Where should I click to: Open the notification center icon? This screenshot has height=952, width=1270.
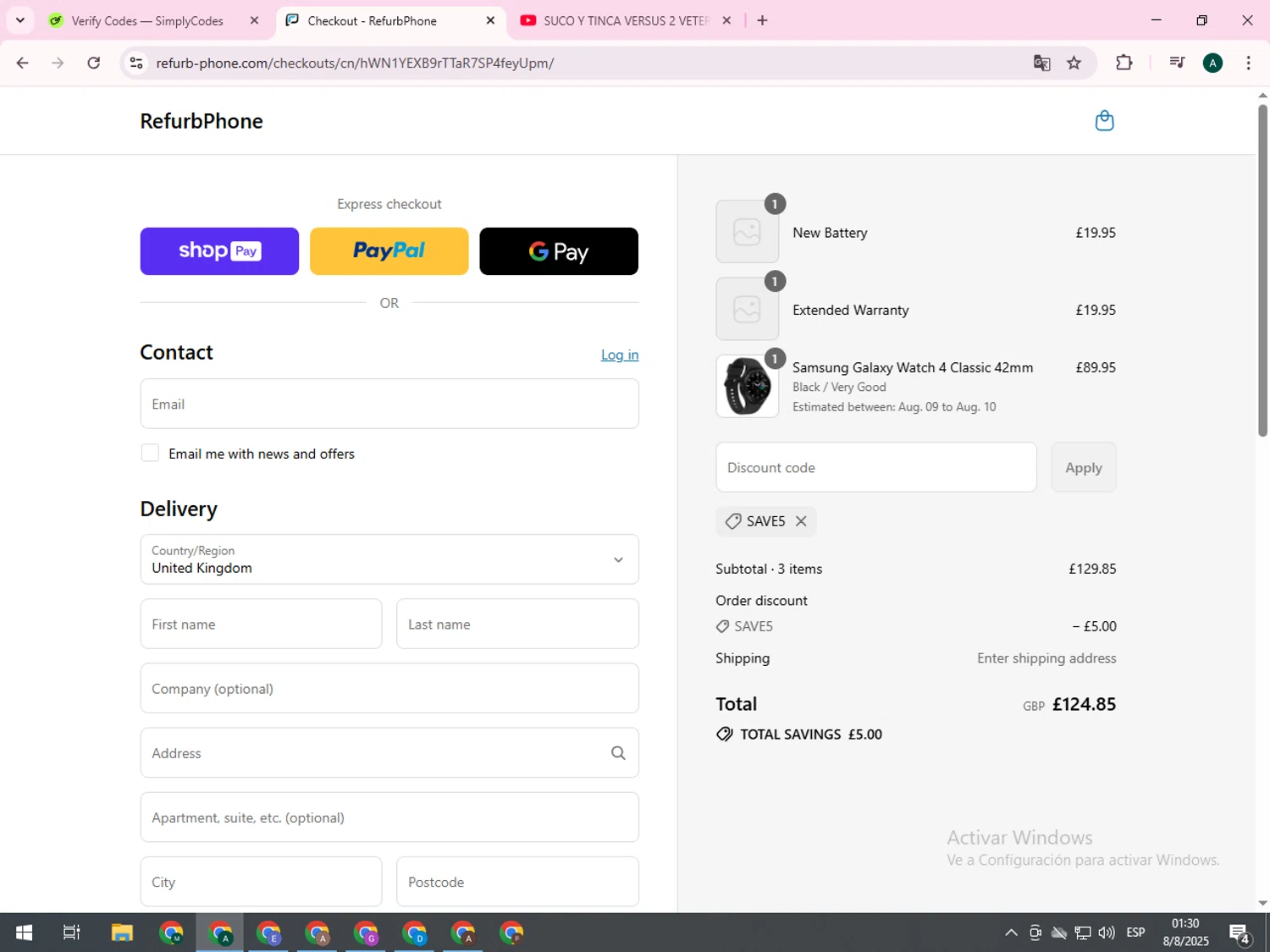[1240, 933]
